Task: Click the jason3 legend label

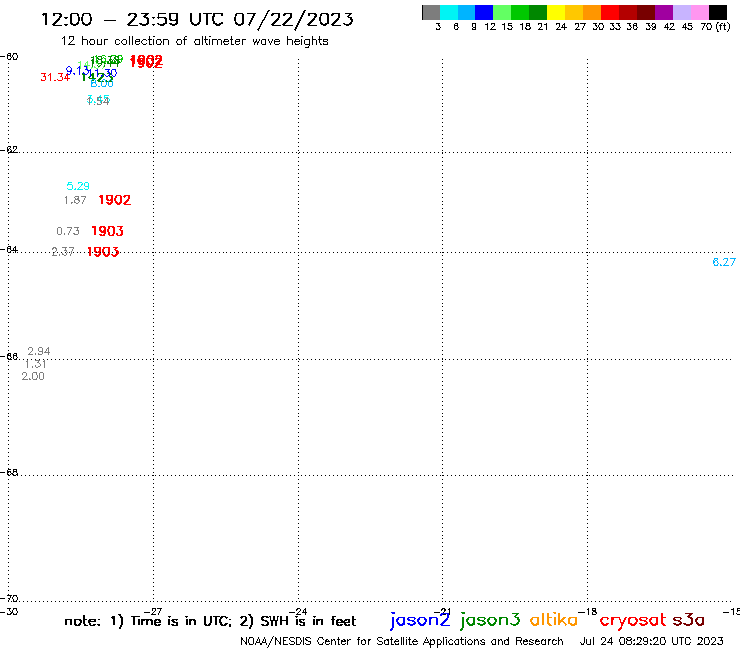Action: pos(490,620)
